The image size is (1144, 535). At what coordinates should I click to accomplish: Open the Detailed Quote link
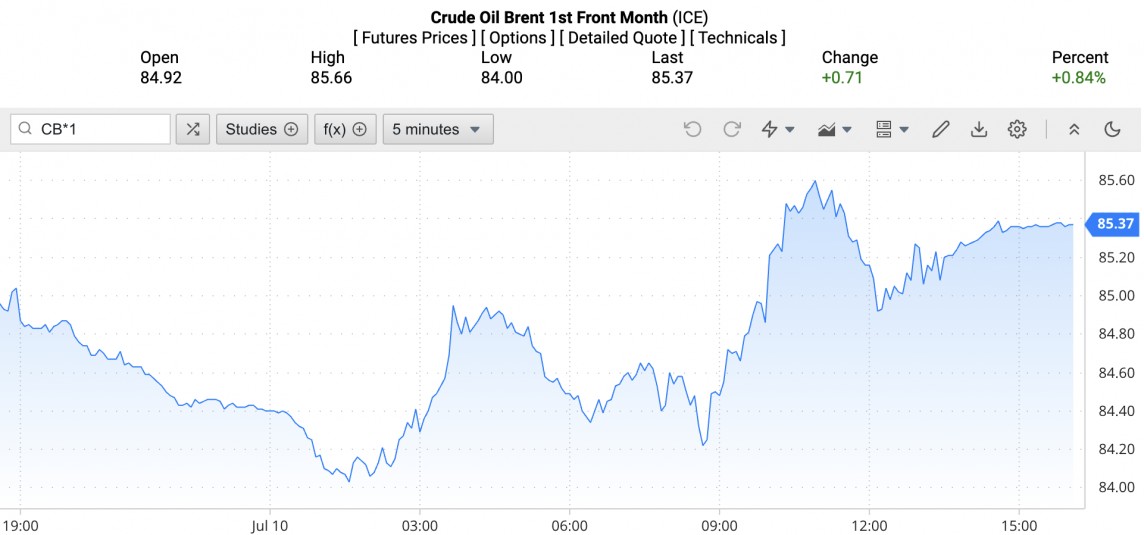[x=622, y=38]
